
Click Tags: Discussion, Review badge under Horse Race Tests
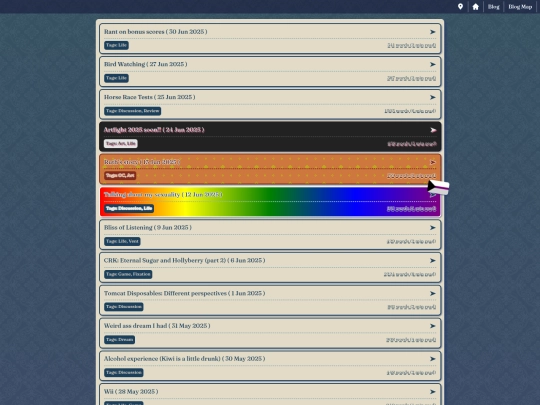click(x=133, y=111)
